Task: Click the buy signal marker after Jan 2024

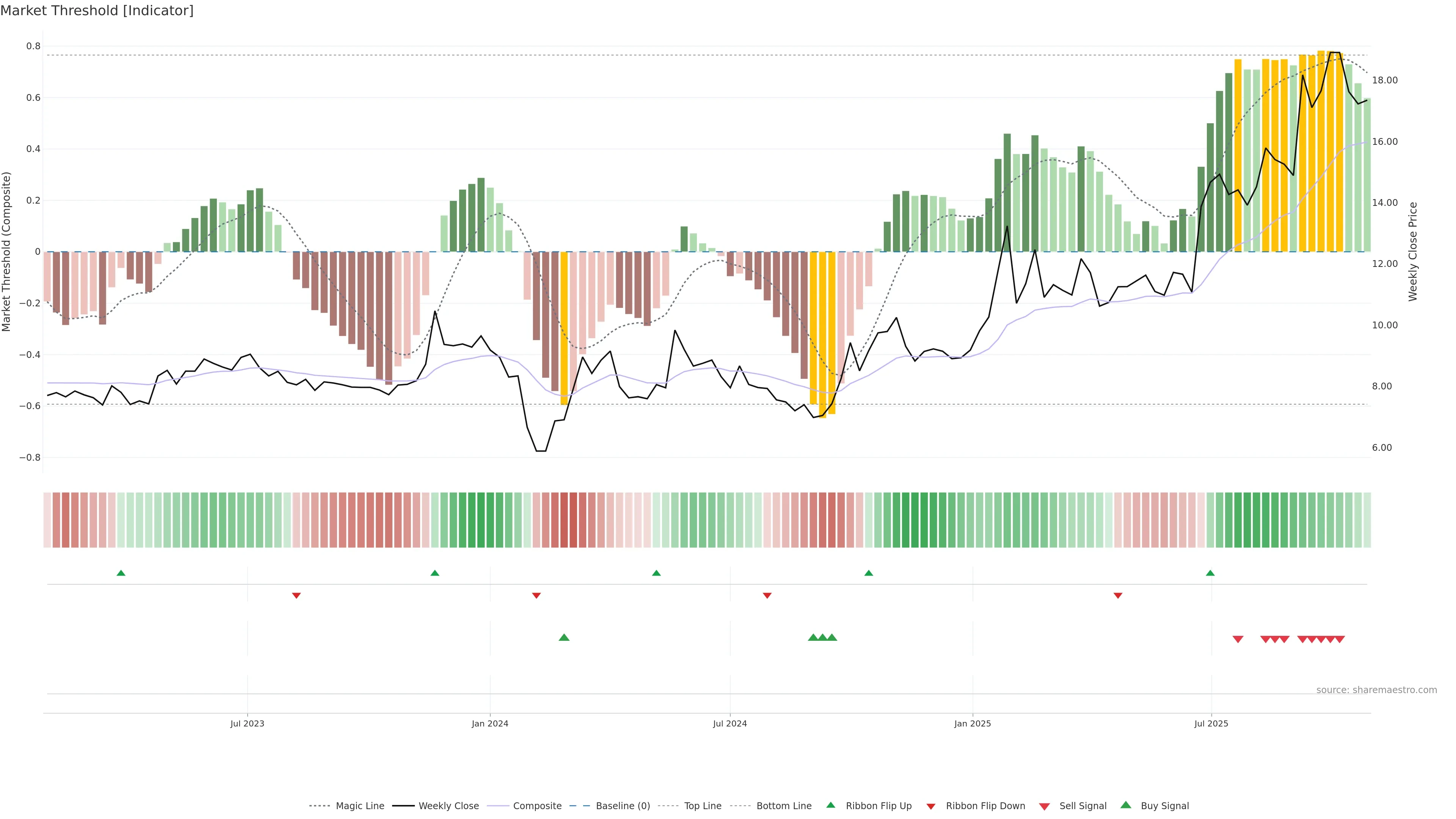Action: 563,637
